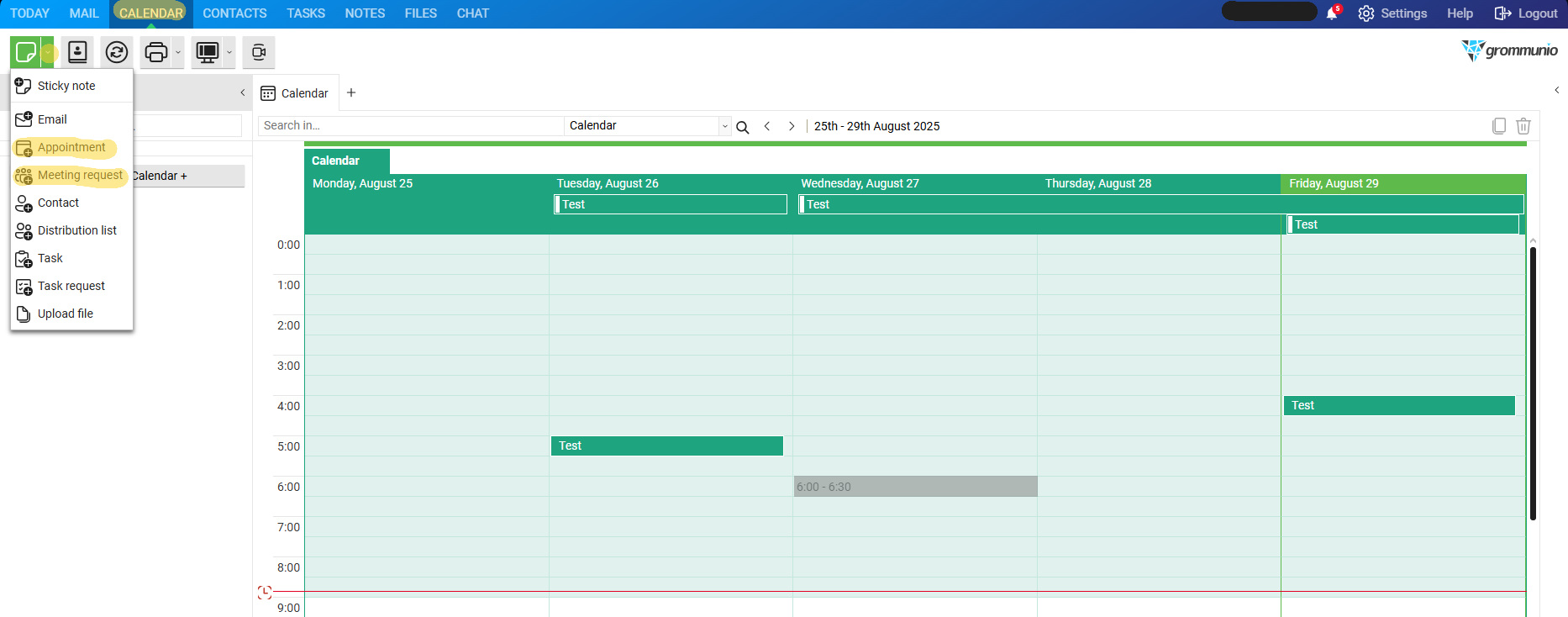The width and height of the screenshot is (1568, 617).
Task: Open the multi-day Test event starting Wednesday
Action: click(1160, 204)
